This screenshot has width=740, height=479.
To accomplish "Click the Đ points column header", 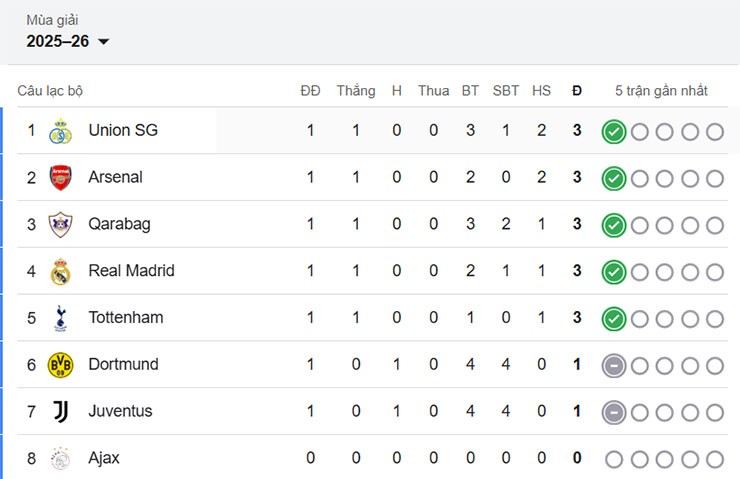I will pyautogui.click(x=577, y=91).
